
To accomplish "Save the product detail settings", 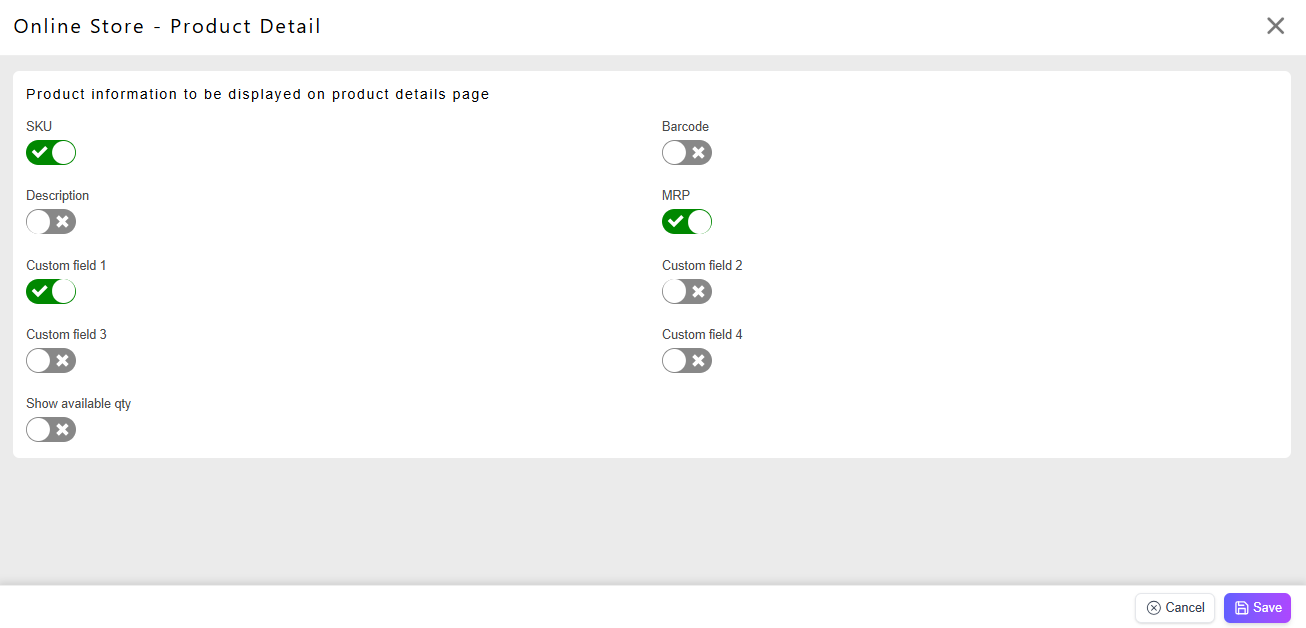I will (1257, 608).
